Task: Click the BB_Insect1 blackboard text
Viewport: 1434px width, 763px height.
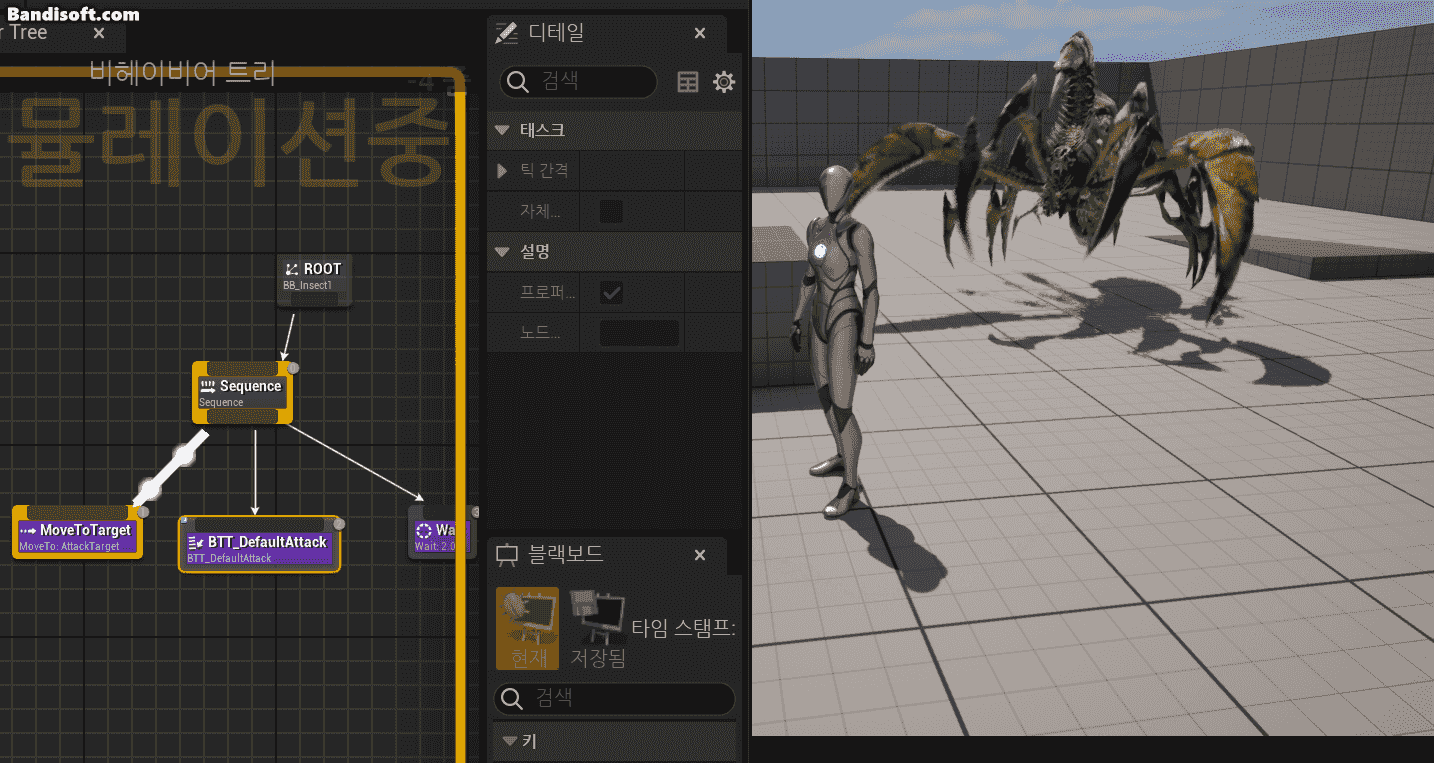Action: click(x=307, y=286)
